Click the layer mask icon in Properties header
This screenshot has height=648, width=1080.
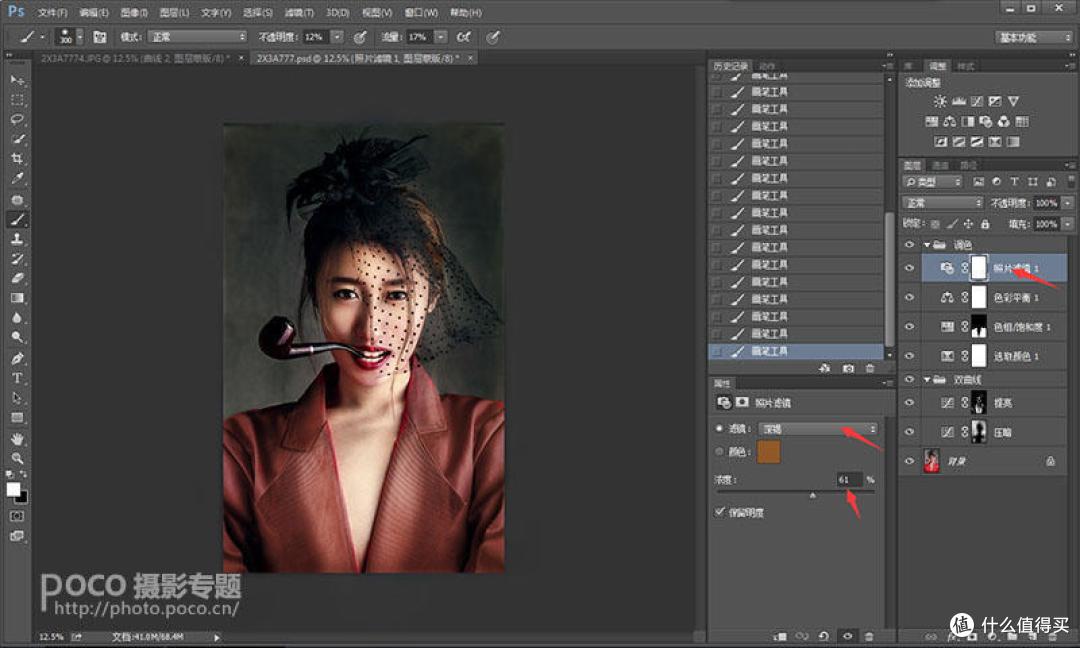coord(742,402)
